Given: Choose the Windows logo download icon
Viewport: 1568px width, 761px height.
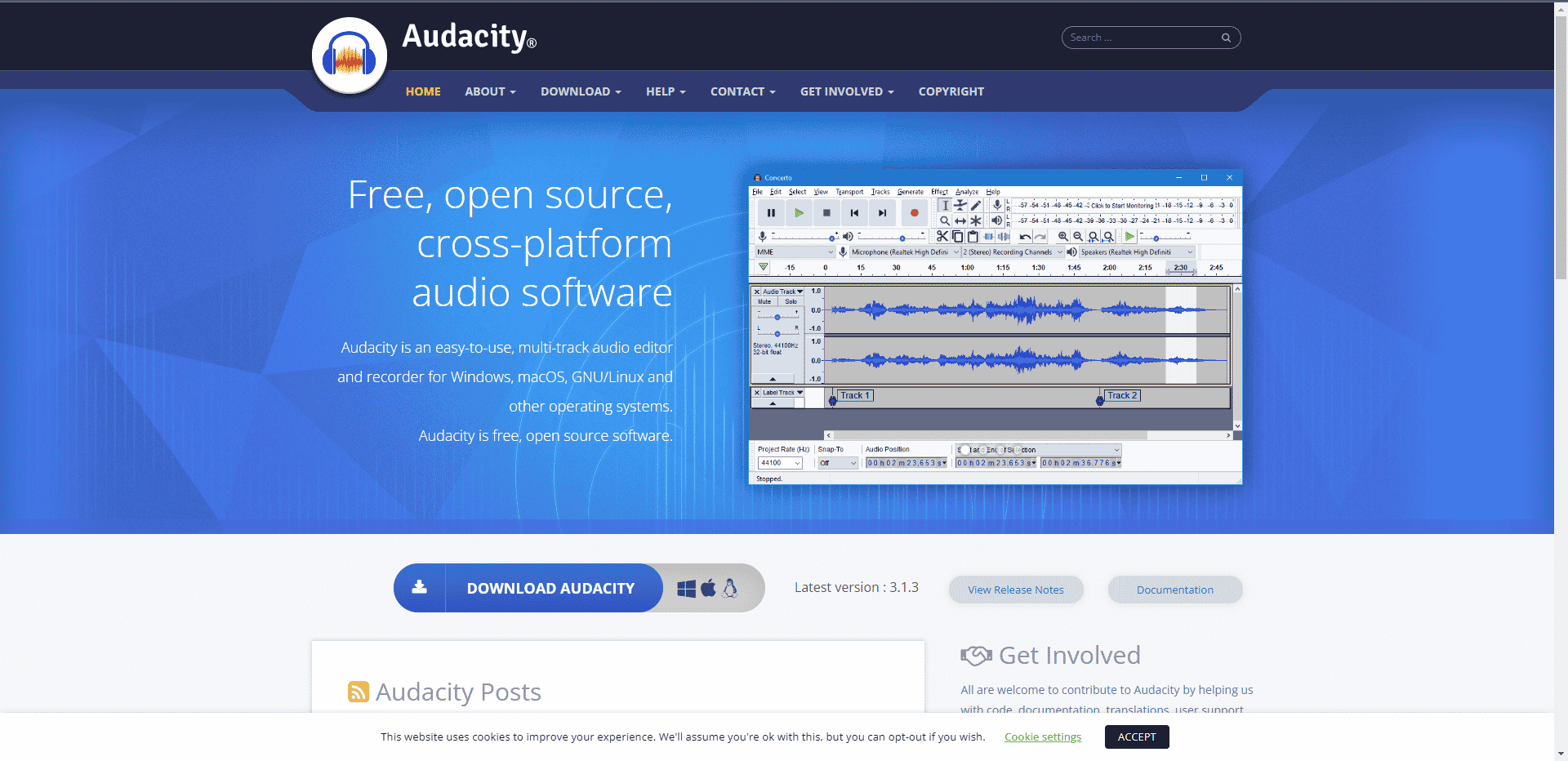Looking at the screenshot, I should point(686,588).
